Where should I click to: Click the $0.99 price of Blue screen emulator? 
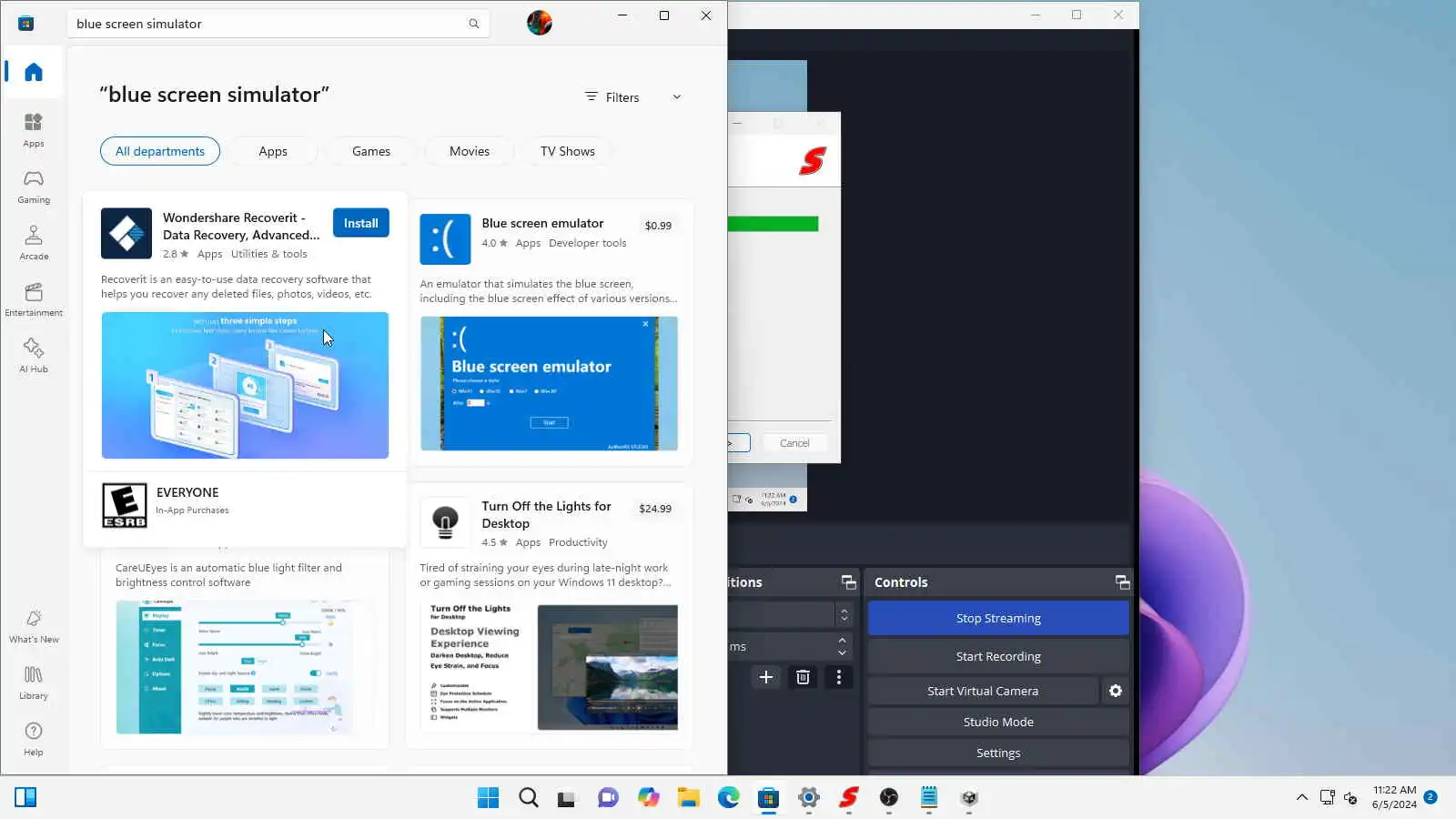(658, 226)
